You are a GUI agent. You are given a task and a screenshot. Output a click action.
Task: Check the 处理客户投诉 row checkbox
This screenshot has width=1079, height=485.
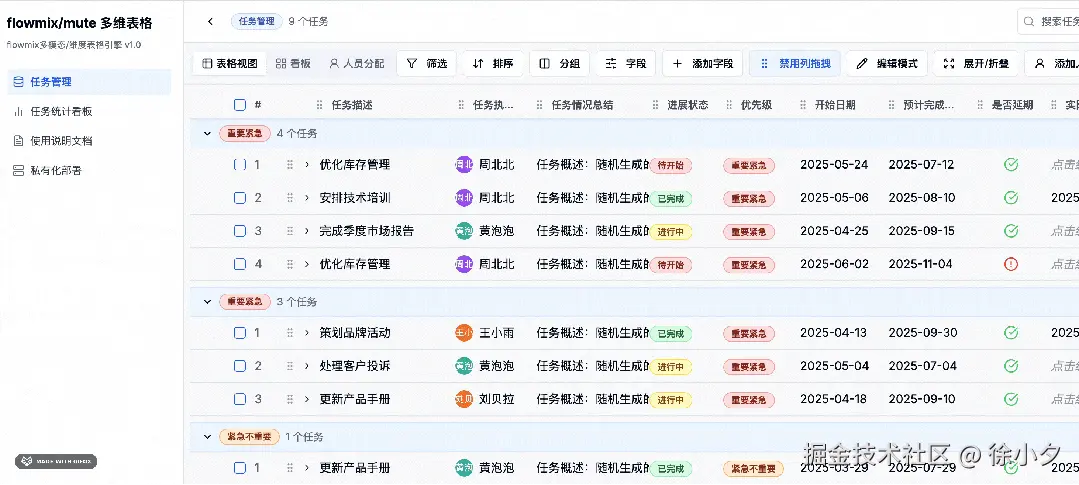[x=239, y=366]
